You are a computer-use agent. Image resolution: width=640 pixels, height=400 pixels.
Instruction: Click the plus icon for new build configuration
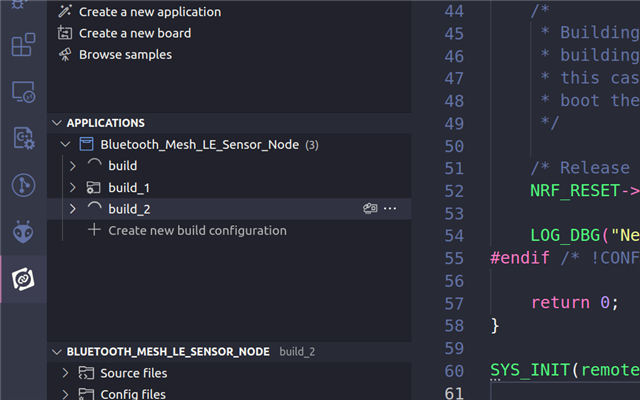(x=94, y=229)
